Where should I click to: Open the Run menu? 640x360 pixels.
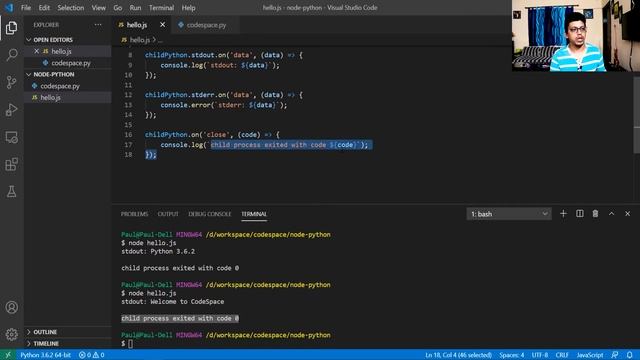[x=135, y=8]
